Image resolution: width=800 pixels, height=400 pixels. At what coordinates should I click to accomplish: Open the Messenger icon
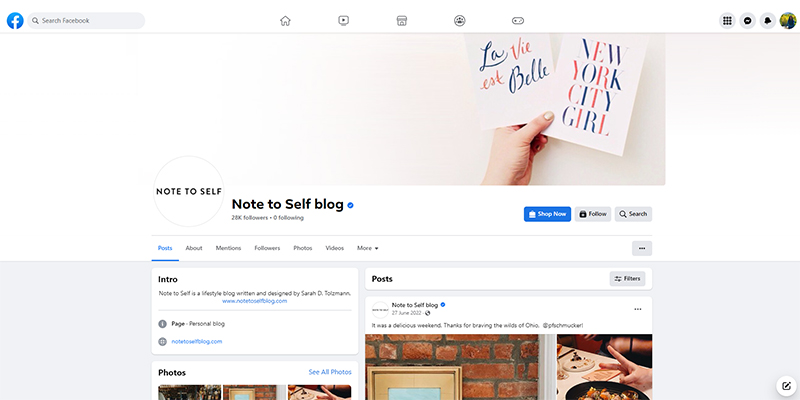tap(747, 21)
